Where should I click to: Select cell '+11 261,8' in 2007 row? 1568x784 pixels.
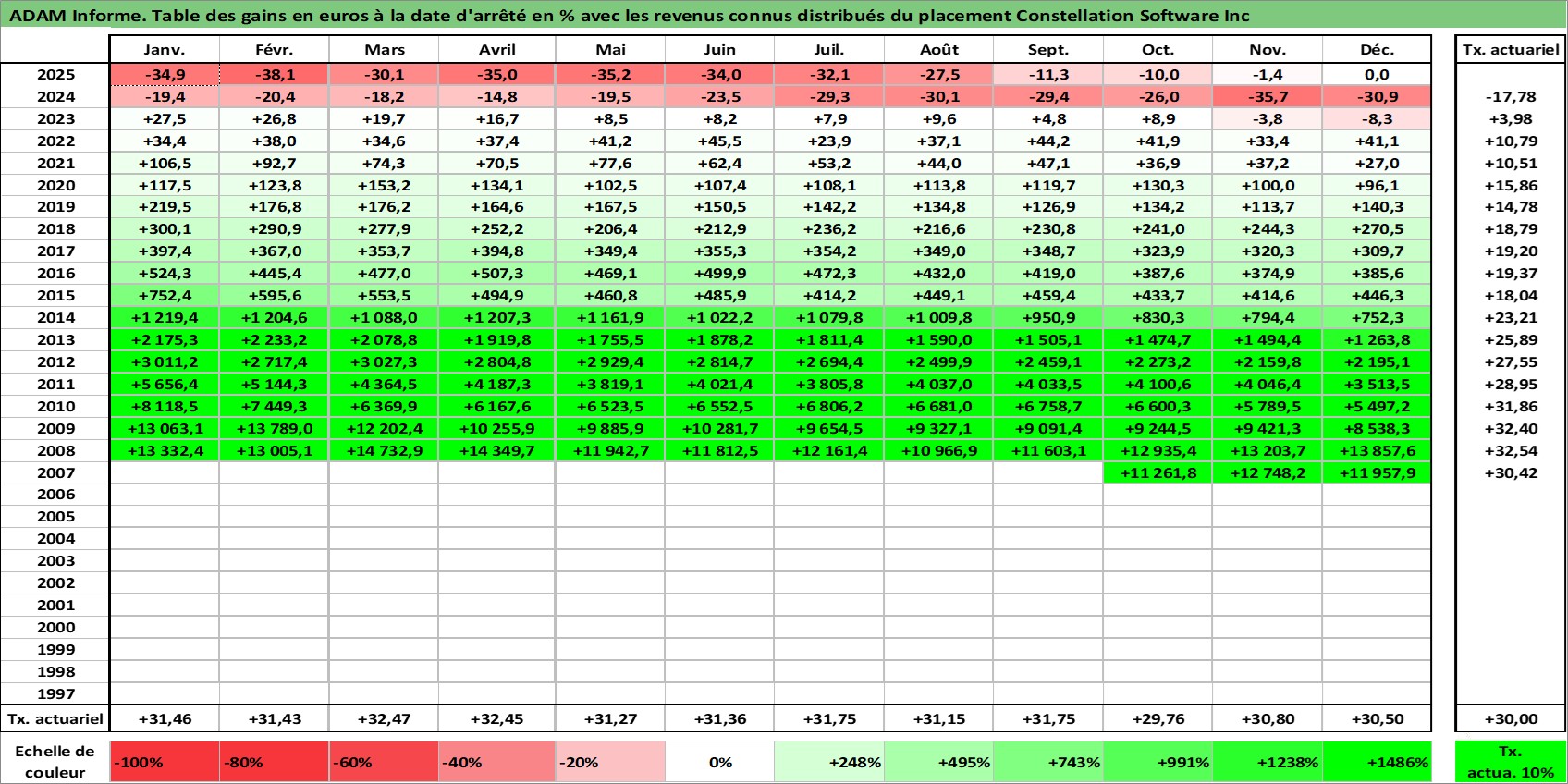[1158, 473]
